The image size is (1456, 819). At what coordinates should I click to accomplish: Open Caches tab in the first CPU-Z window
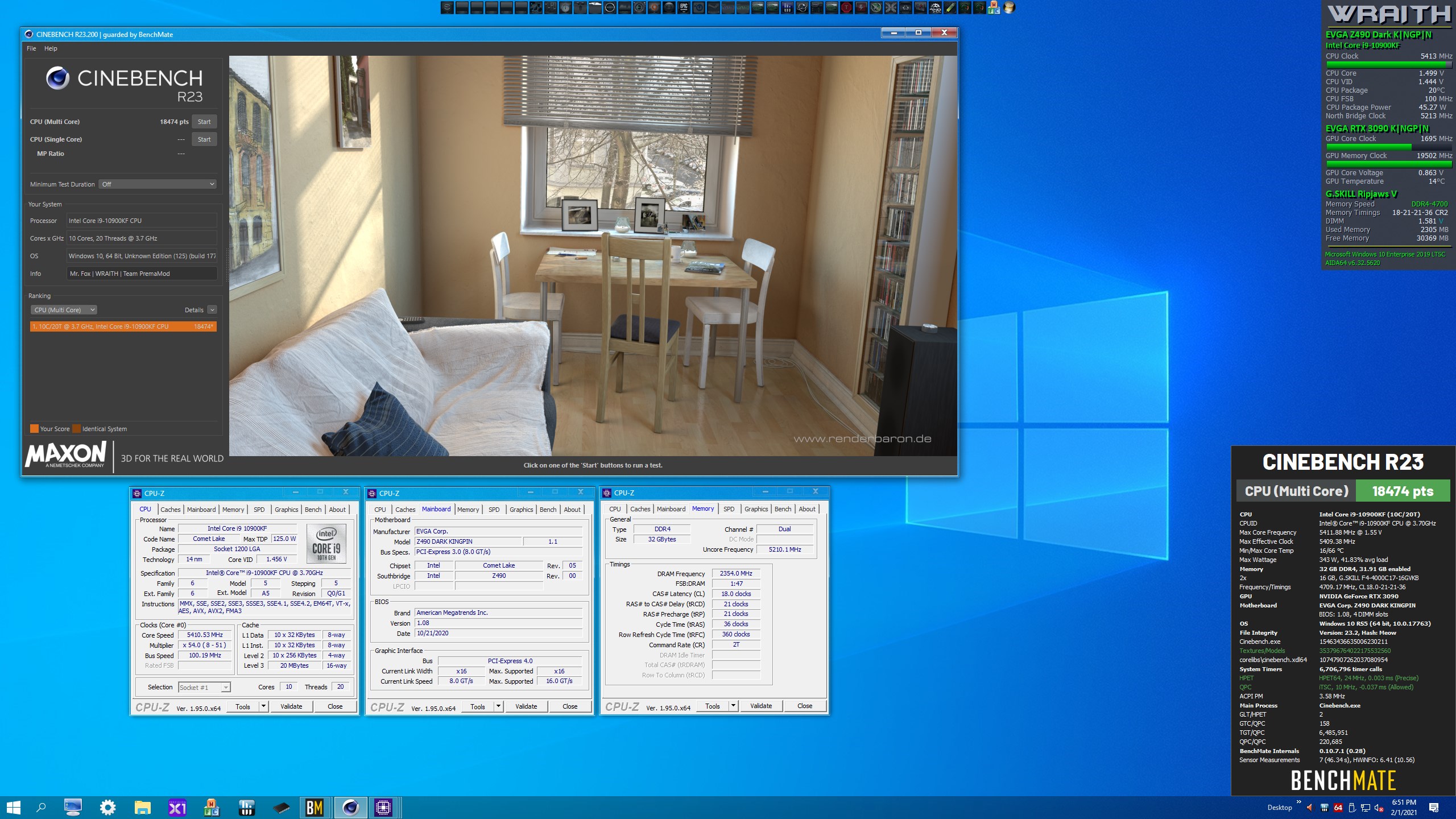tap(170, 510)
